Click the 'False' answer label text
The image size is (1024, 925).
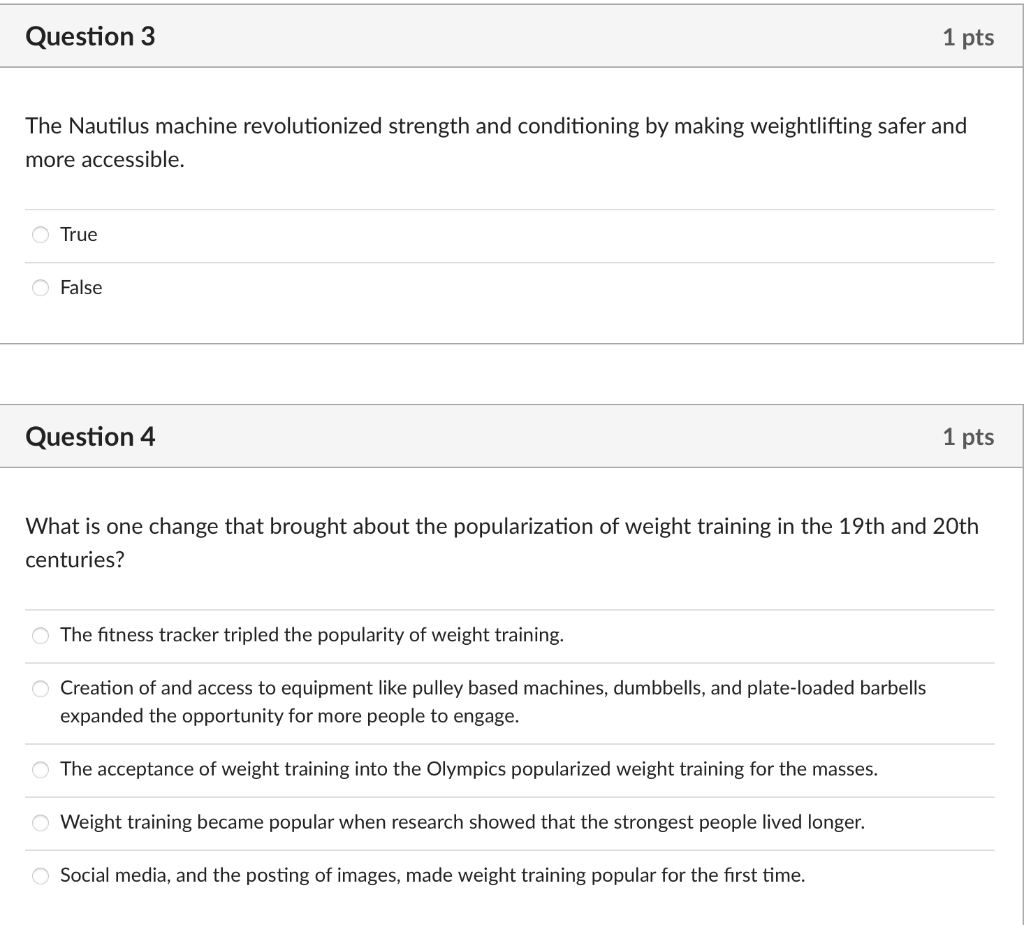click(81, 287)
